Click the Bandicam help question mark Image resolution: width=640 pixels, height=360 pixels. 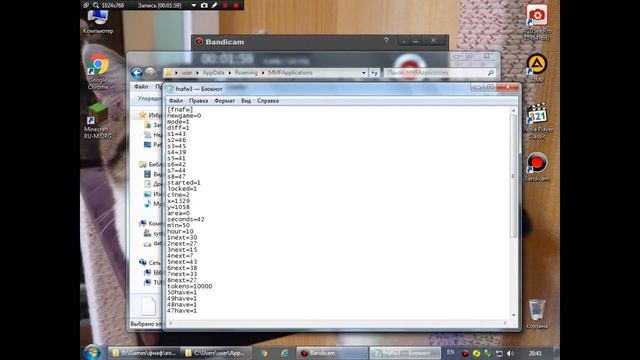pyautogui.click(x=386, y=40)
